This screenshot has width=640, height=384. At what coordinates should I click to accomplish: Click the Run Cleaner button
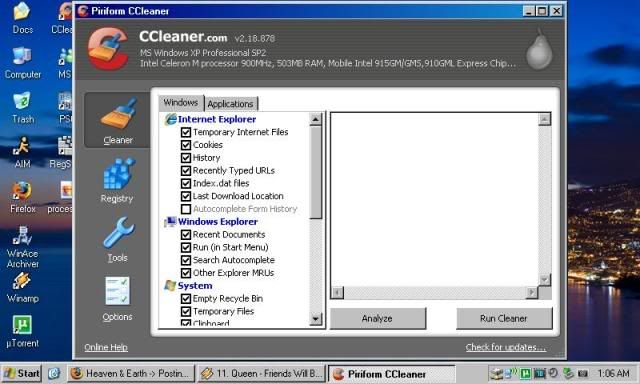point(504,318)
